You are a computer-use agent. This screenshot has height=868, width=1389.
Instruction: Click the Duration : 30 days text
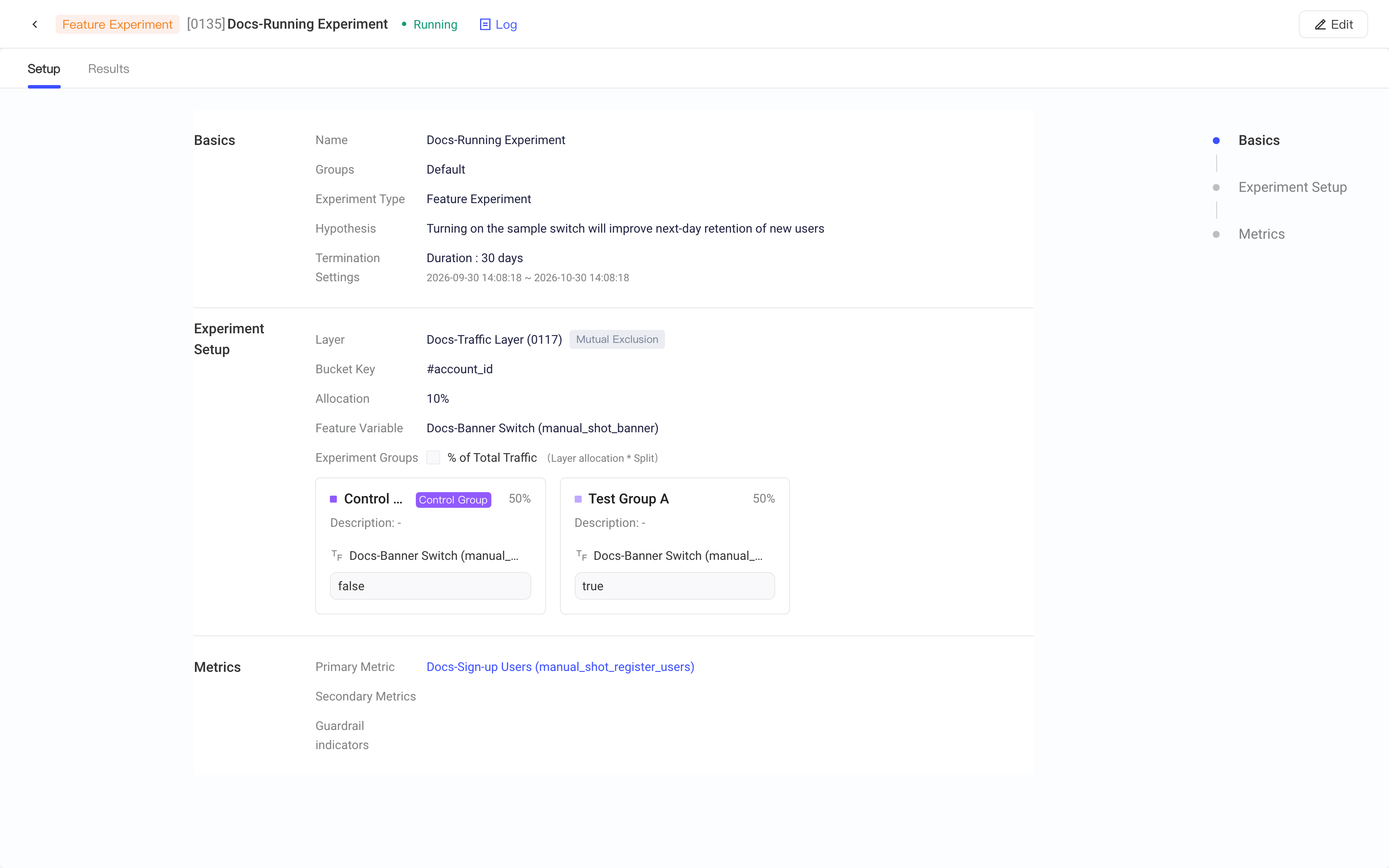[475, 258]
